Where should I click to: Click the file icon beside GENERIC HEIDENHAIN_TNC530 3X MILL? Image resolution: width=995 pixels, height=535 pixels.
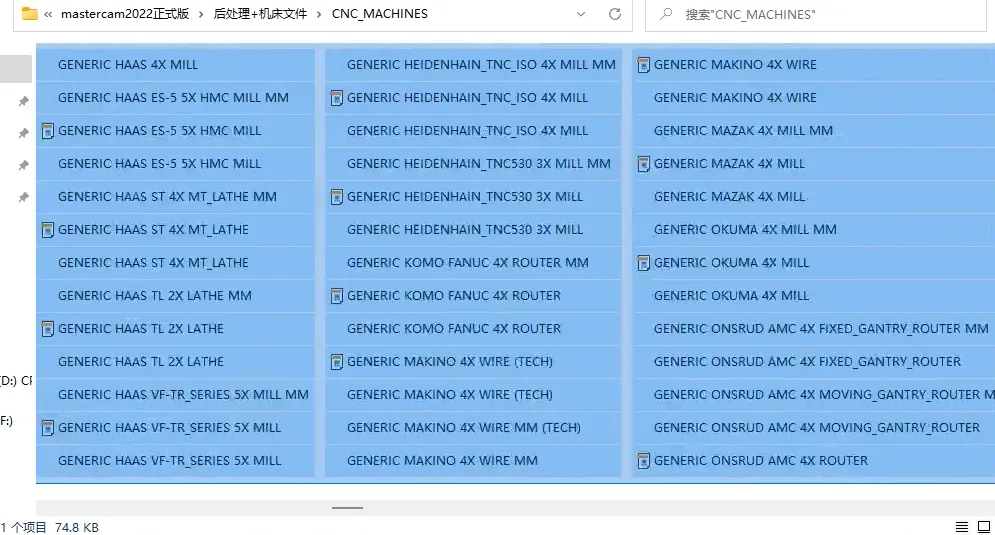[x=337, y=197]
